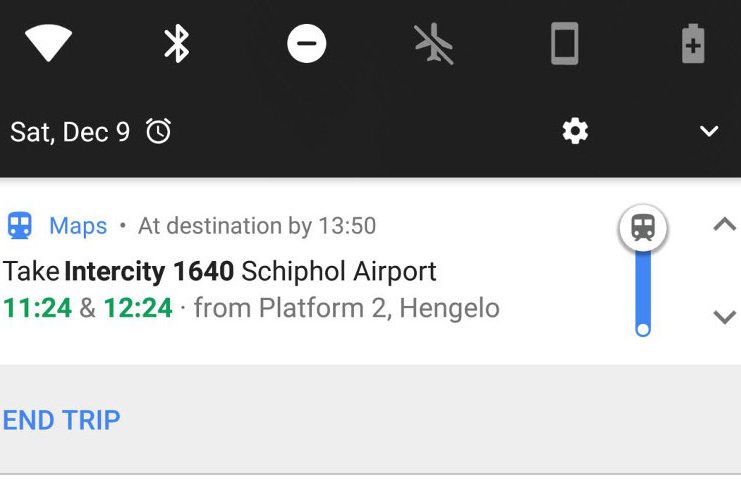Tap the Maps app name label

78,226
